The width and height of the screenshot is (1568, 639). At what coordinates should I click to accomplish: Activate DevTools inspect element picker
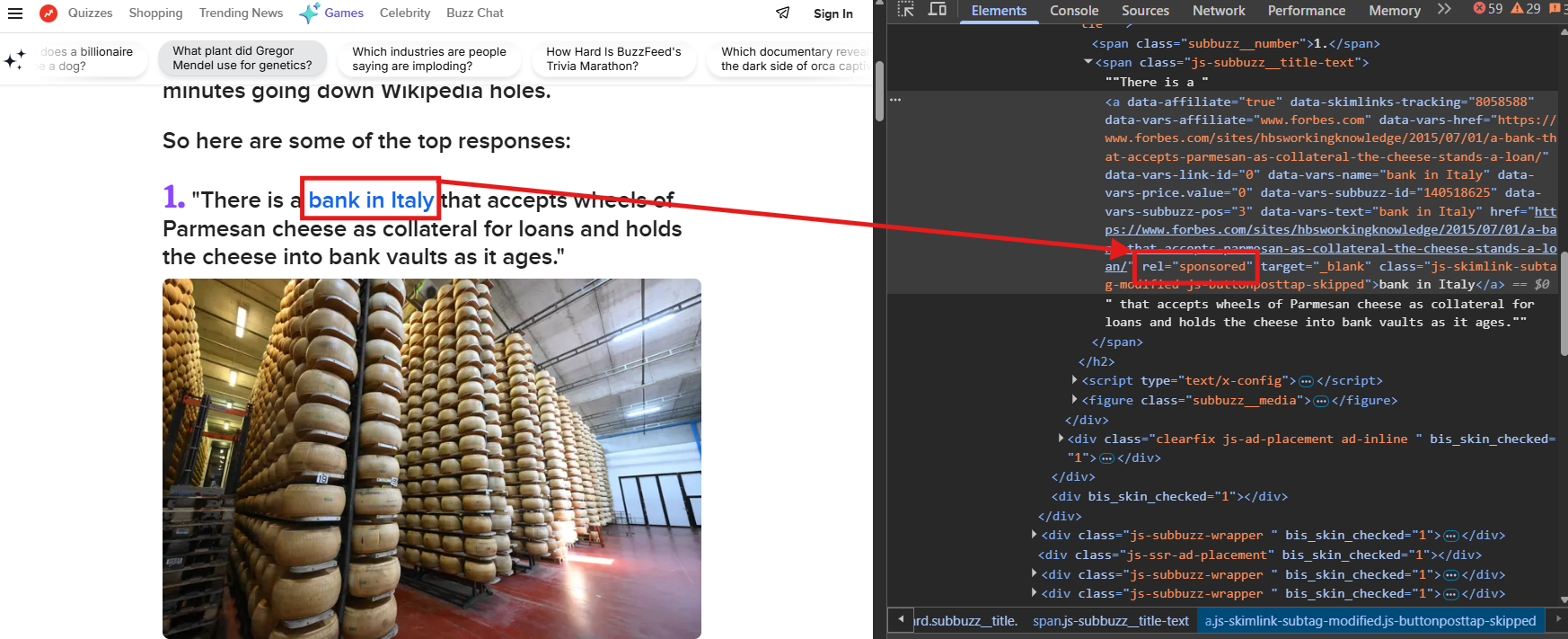[x=906, y=10]
